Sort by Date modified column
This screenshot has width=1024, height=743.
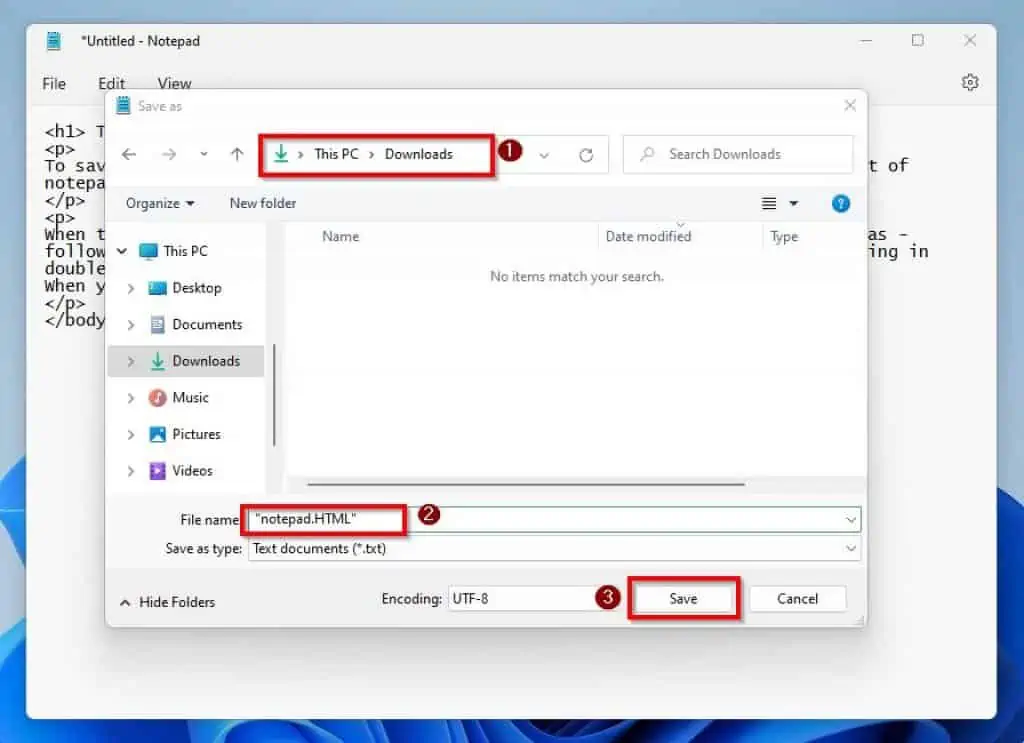pos(648,236)
